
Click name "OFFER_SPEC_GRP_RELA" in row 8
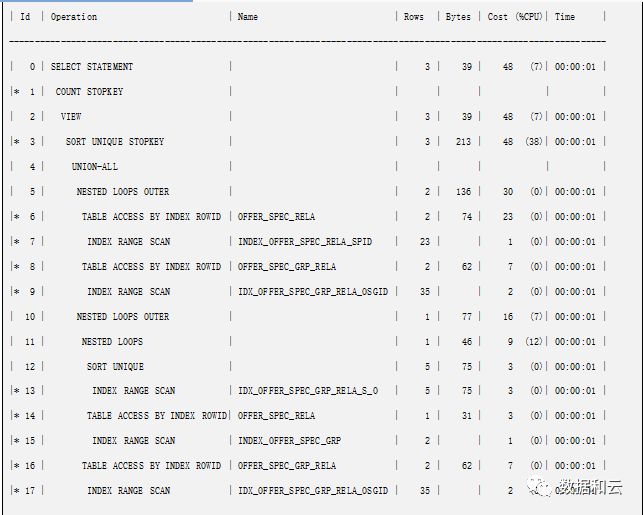(287, 267)
